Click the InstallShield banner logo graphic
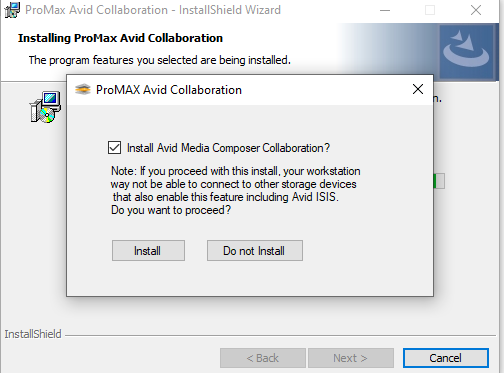 (466, 52)
